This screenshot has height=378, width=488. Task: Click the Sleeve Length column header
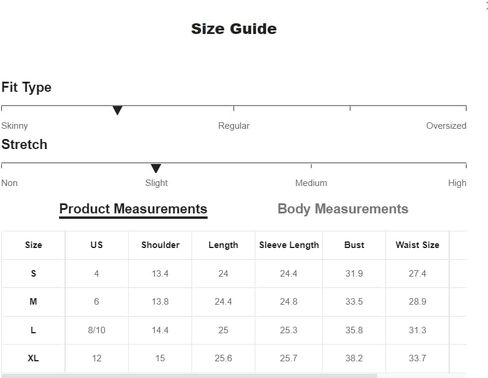point(289,245)
